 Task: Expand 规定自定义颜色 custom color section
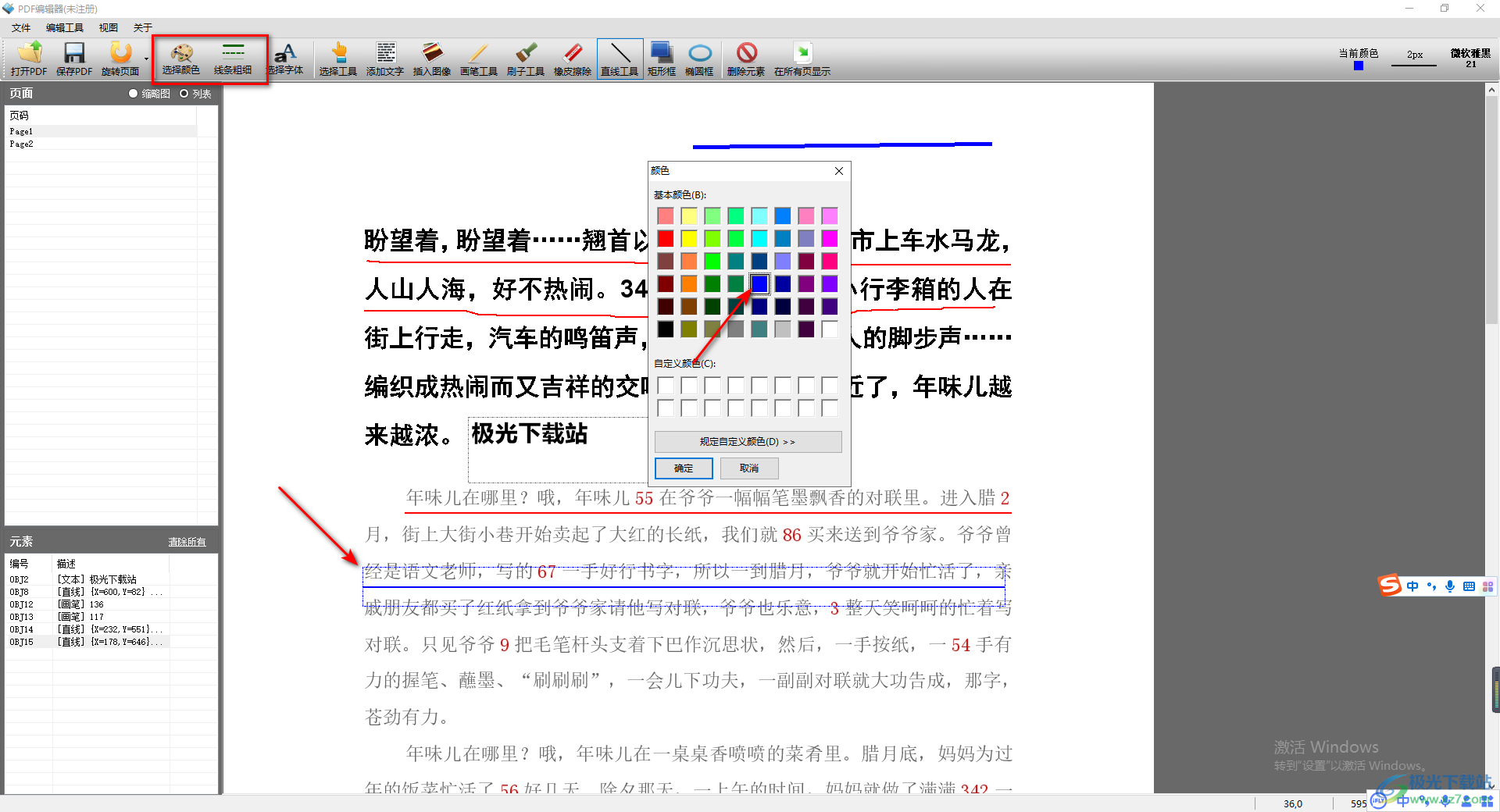[748, 442]
